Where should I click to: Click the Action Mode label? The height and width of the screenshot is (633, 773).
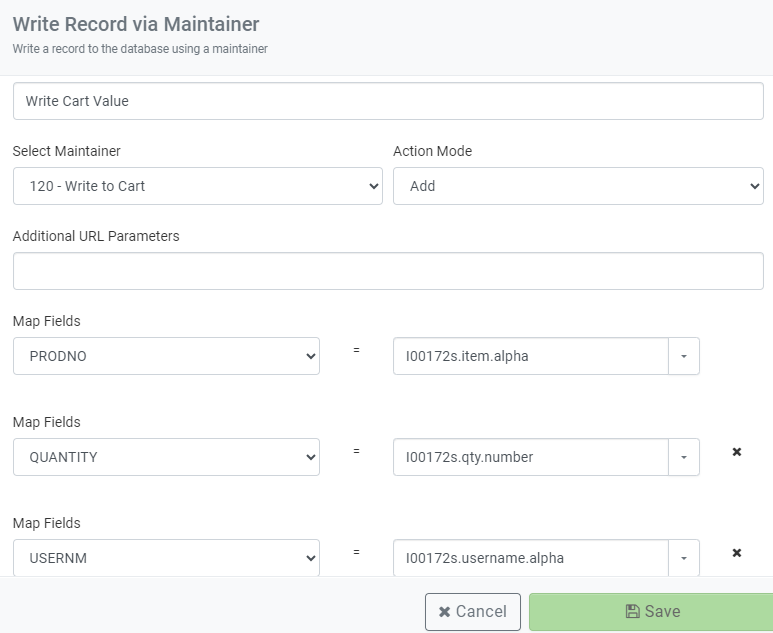click(432, 151)
